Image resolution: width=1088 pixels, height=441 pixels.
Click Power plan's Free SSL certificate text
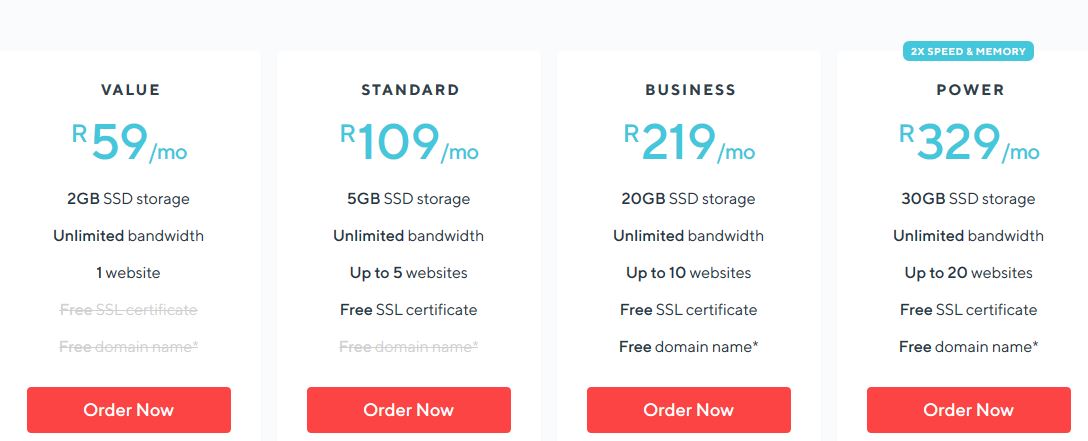pyautogui.click(x=969, y=310)
